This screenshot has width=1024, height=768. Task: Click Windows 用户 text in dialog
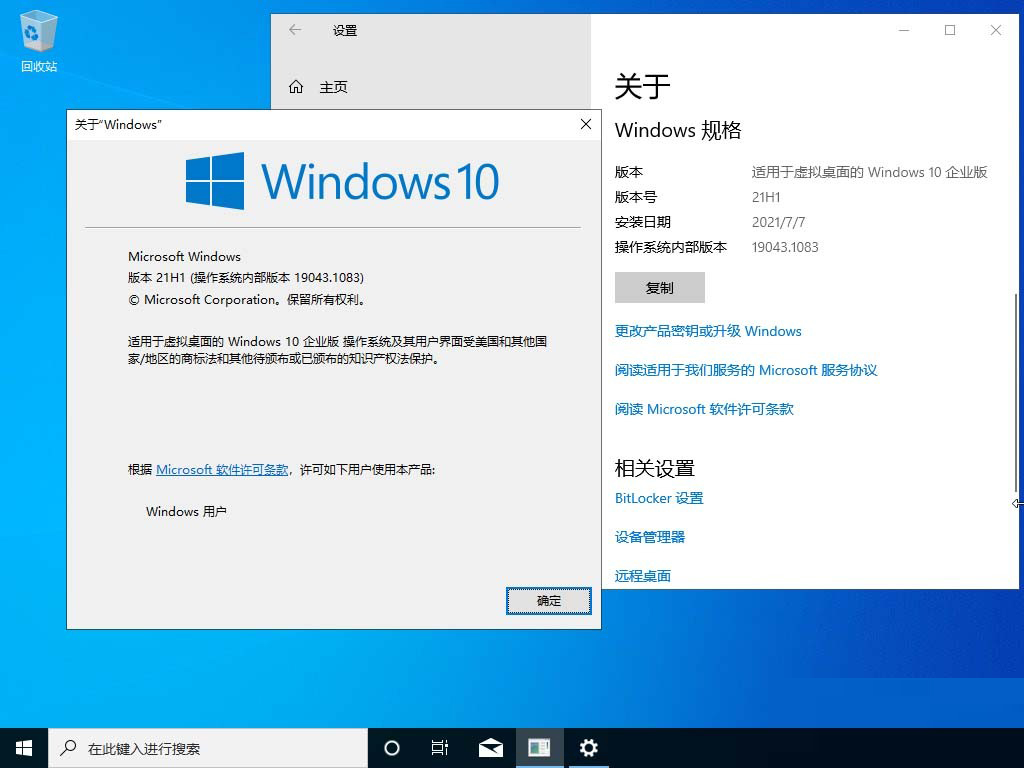pyautogui.click(x=186, y=511)
